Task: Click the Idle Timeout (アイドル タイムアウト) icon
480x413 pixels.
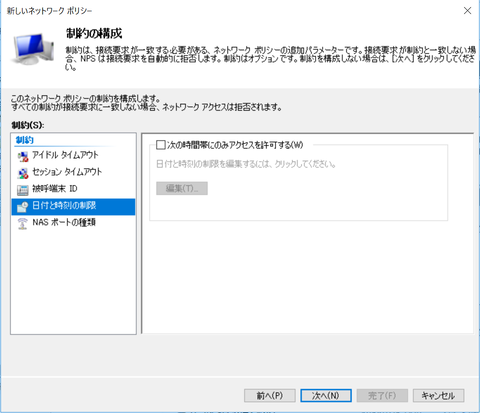Action: click(23, 156)
